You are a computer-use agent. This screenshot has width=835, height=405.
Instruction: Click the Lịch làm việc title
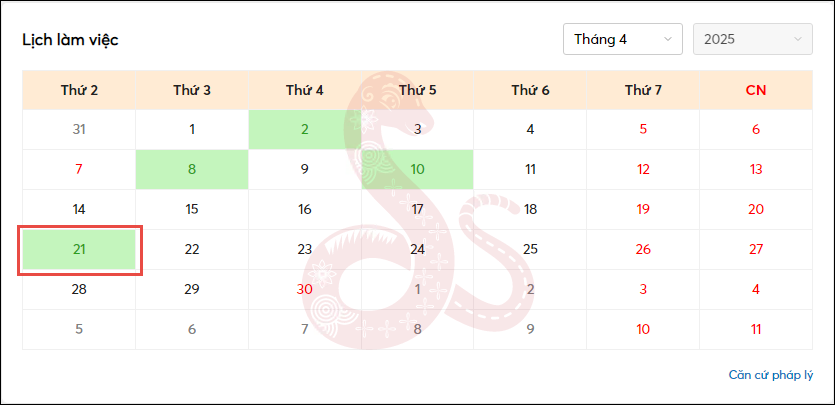click(70, 40)
